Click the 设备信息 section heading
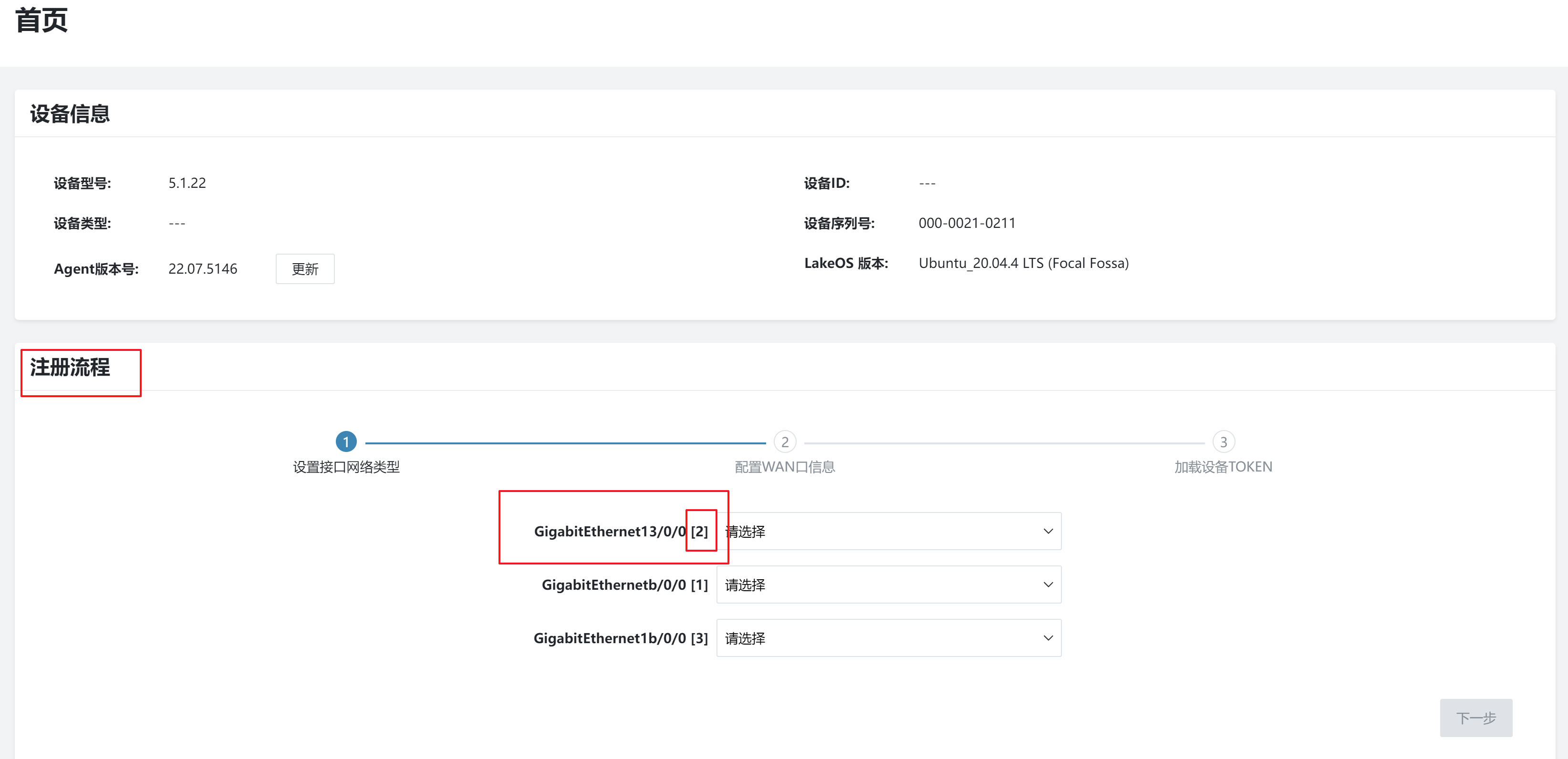 pyautogui.click(x=70, y=114)
